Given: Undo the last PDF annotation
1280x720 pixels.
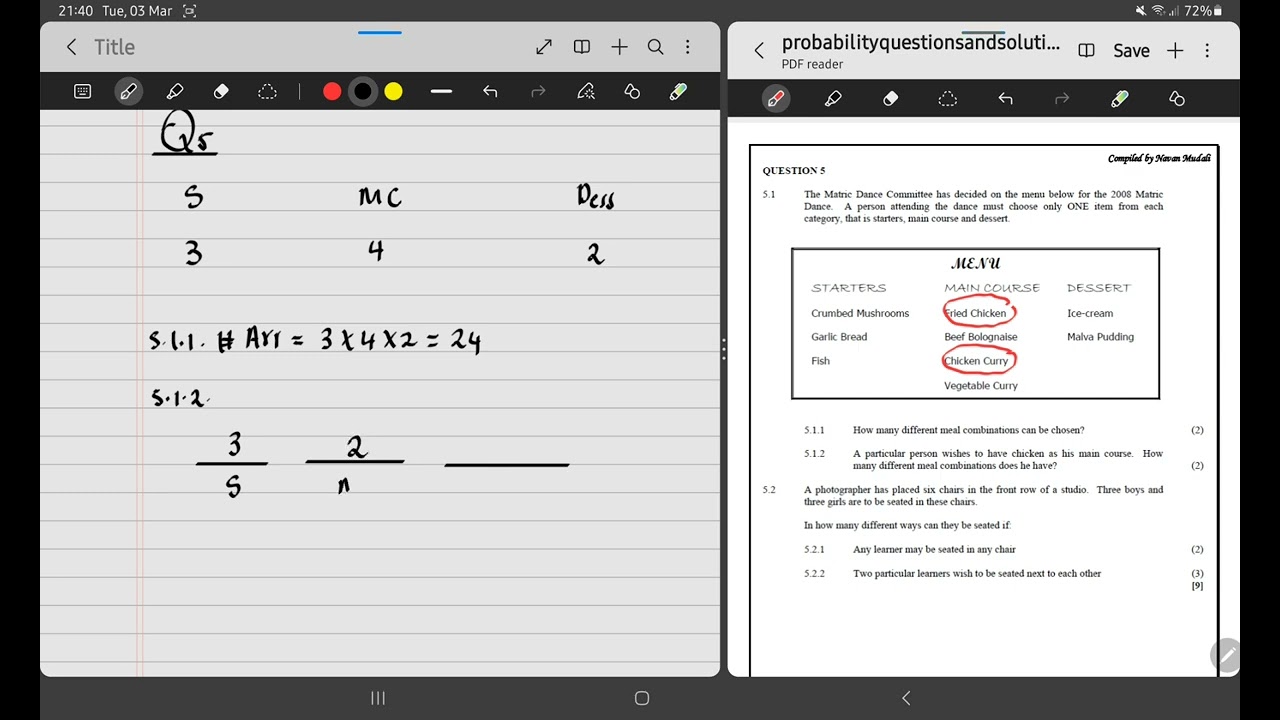Looking at the screenshot, I should [1005, 98].
